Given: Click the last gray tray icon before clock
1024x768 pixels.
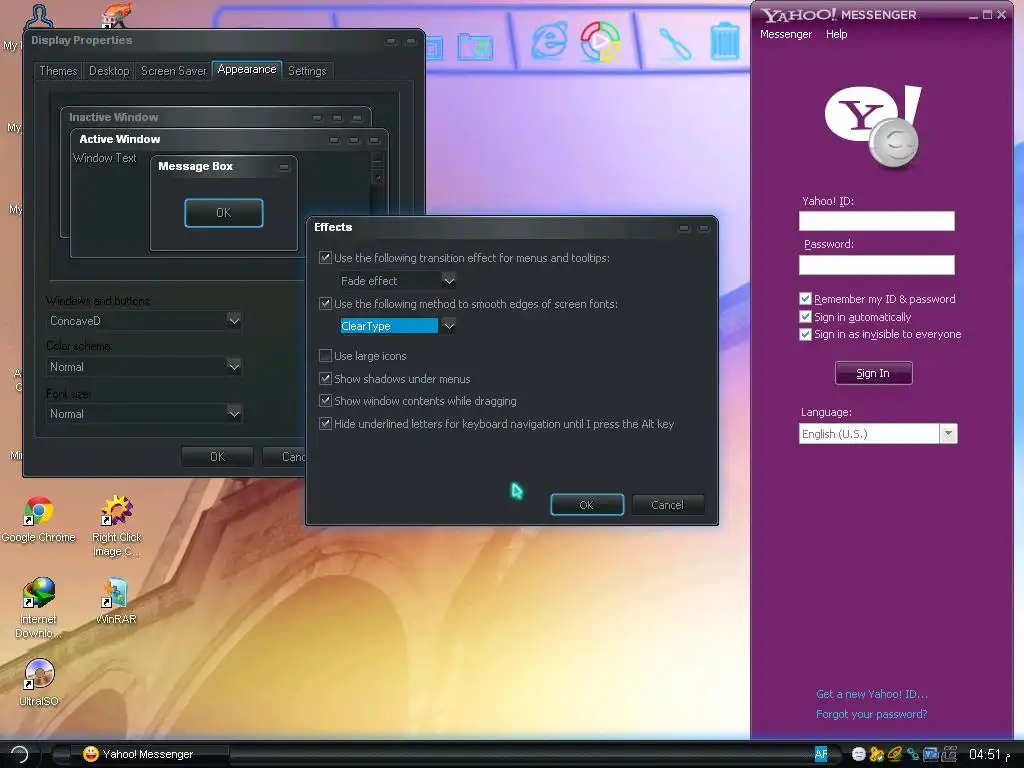Looking at the screenshot, I should coord(948,754).
